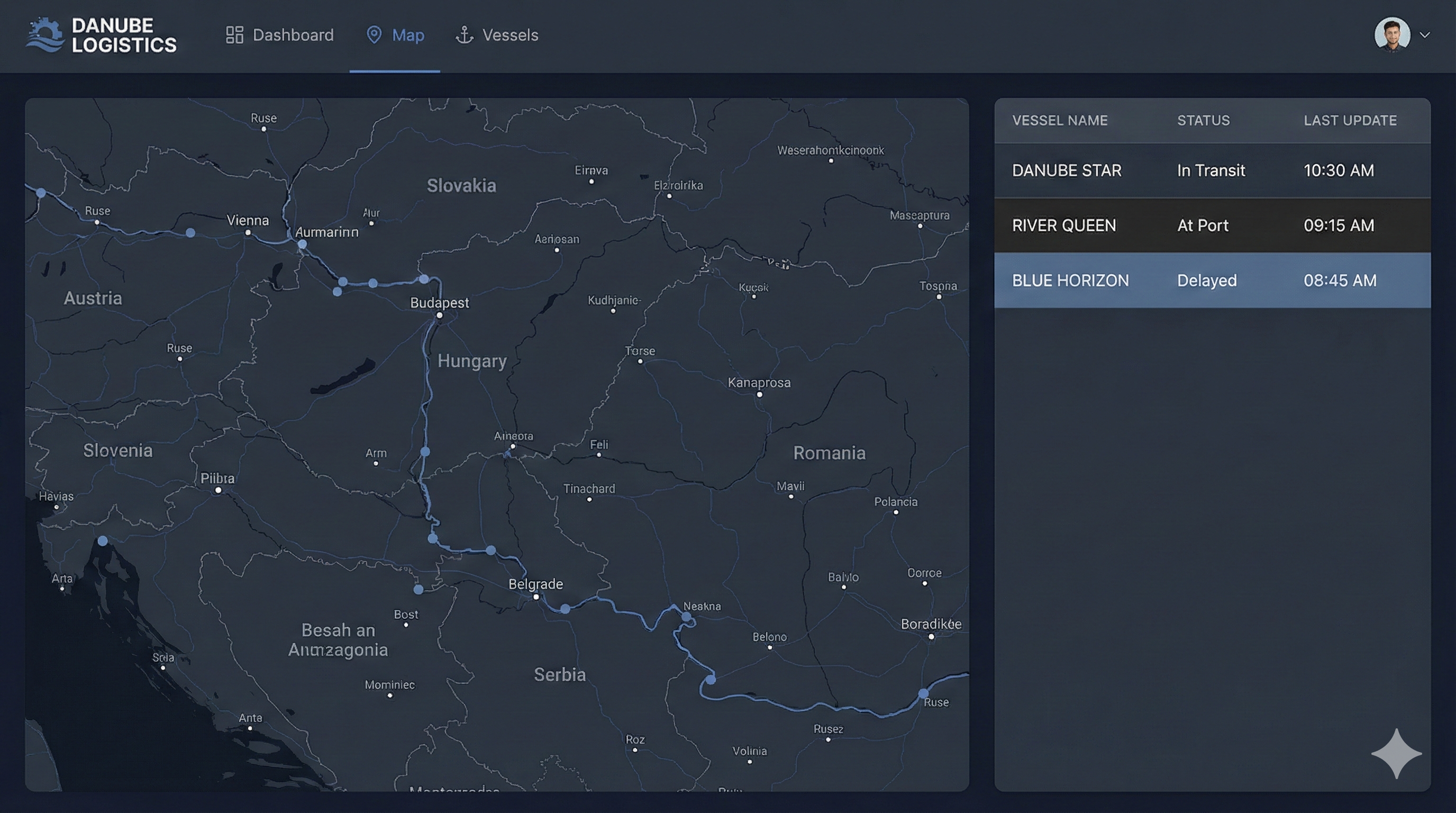This screenshot has width=1456, height=813.
Task: Sort by the VESSEL NAME column header
Action: (x=1059, y=121)
